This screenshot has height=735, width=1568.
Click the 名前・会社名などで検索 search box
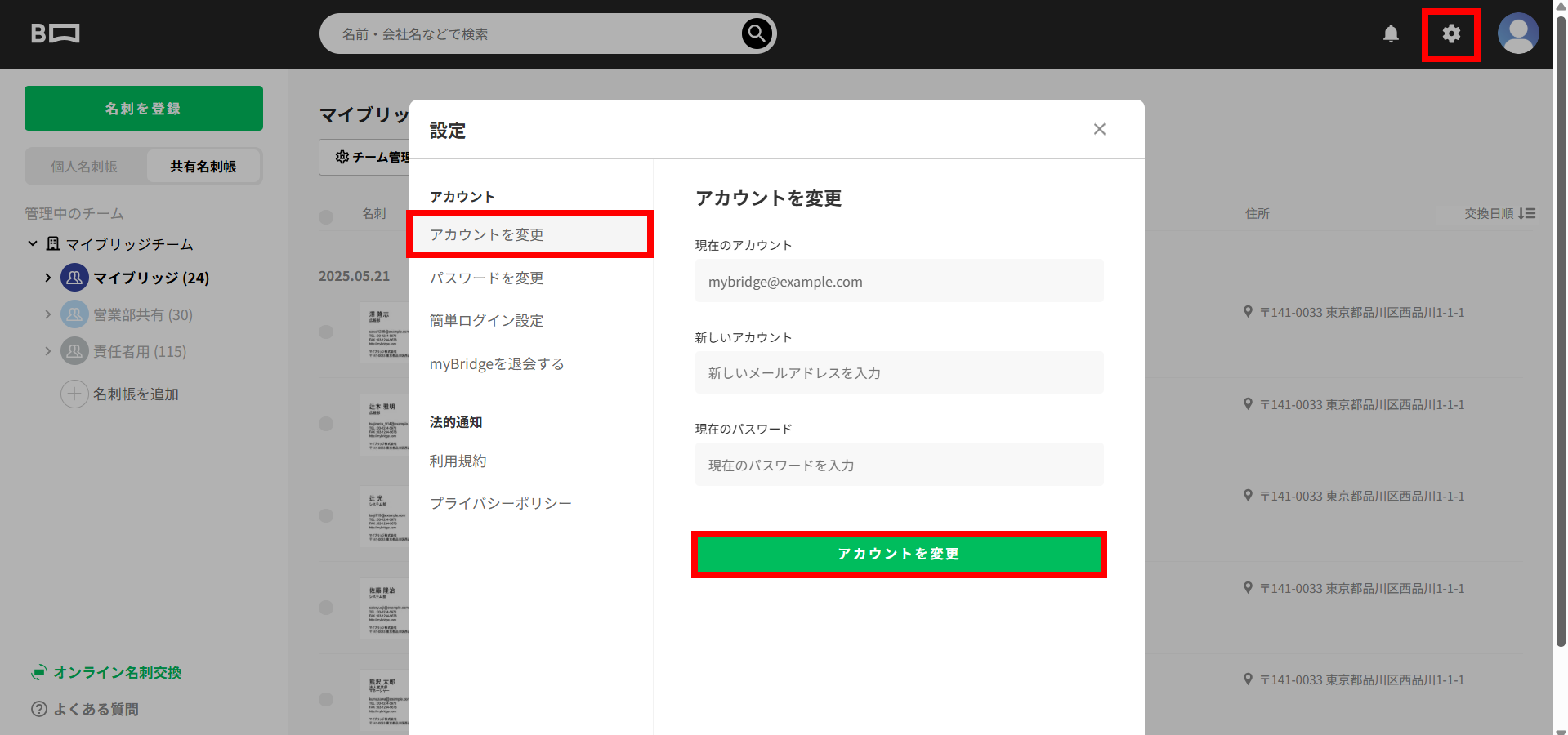[x=531, y=33]
